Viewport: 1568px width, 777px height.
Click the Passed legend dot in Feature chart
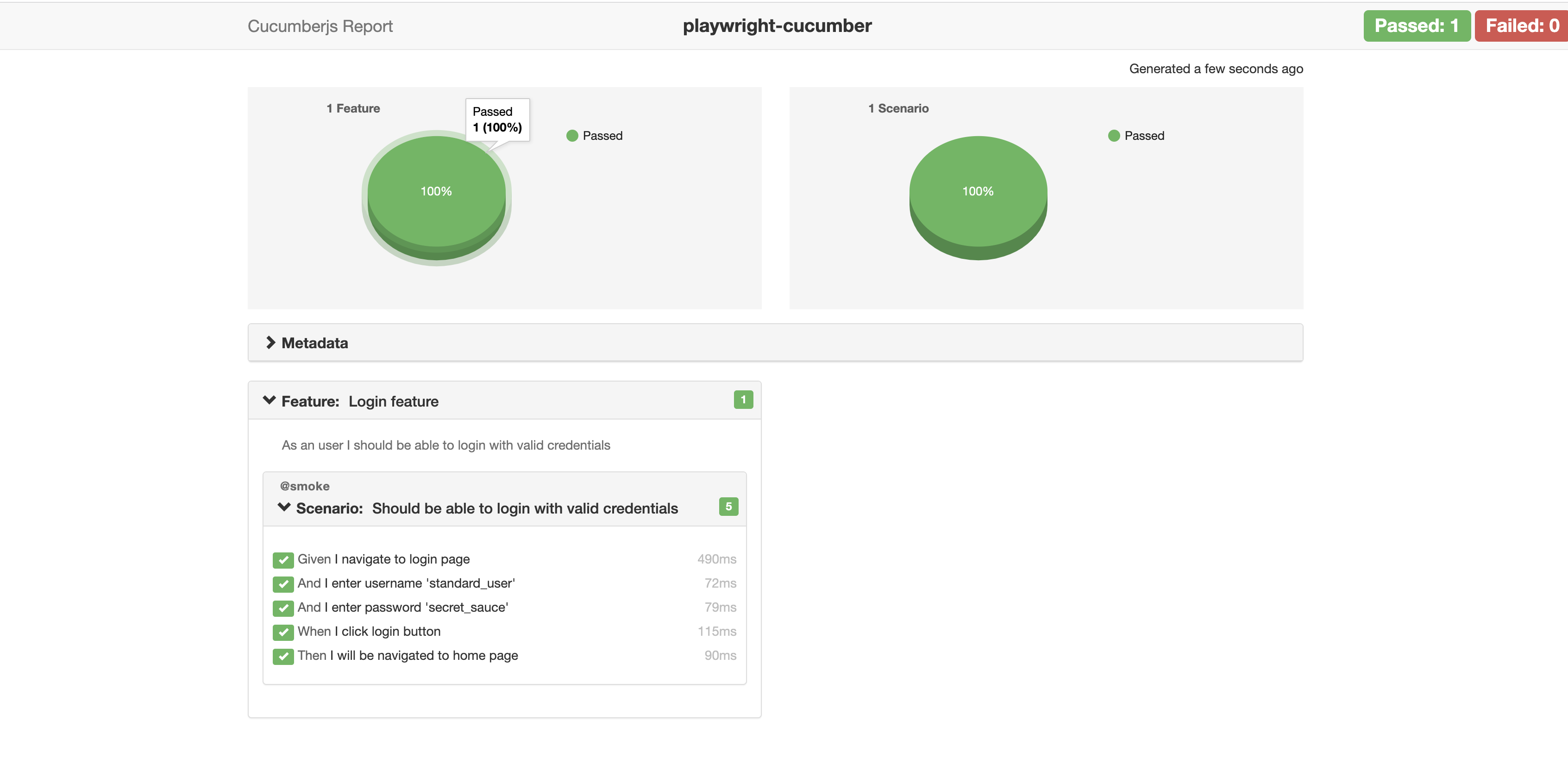pos(571,136)
